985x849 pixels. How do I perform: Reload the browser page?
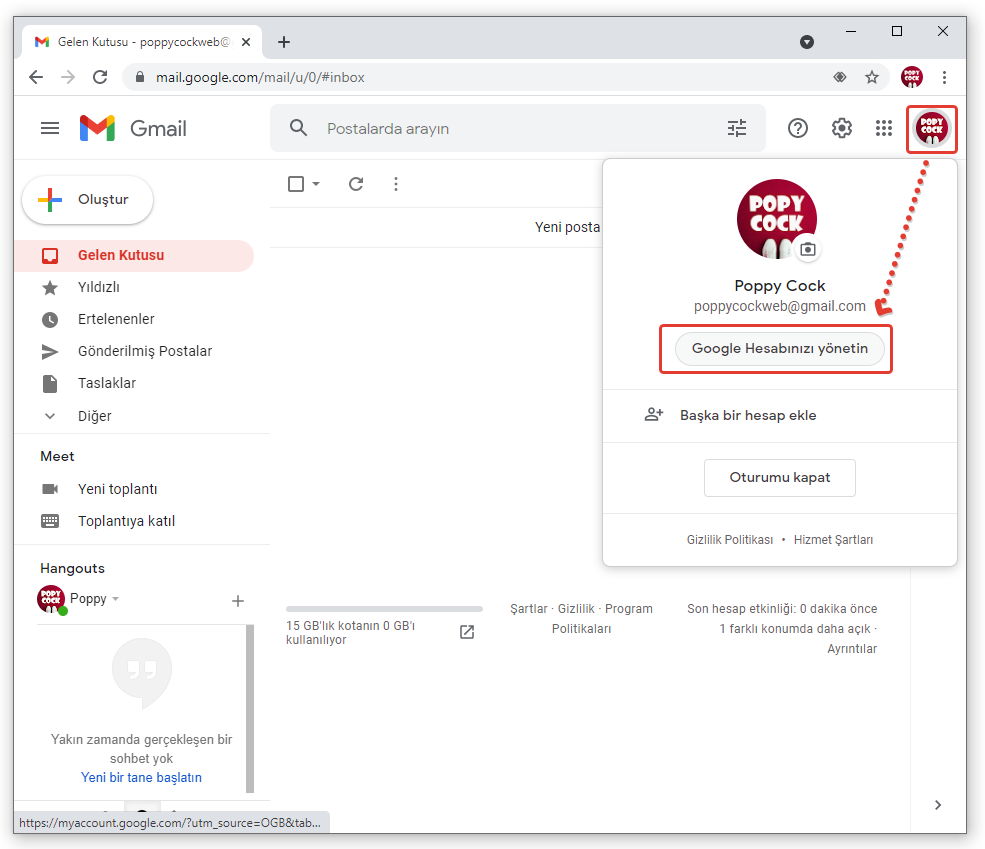point(100,77)
